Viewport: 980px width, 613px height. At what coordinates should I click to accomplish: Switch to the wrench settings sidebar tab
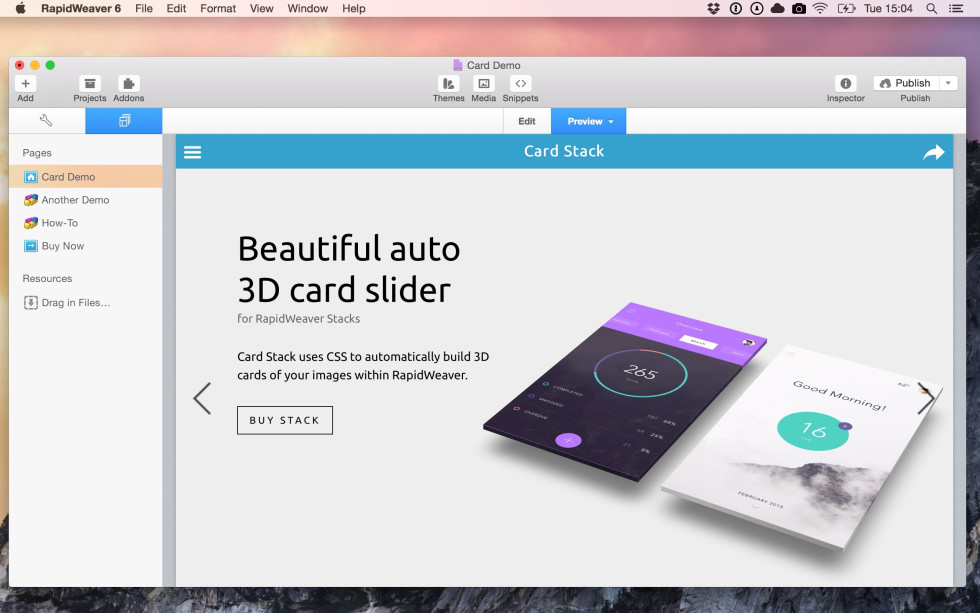[x=46, y=121]
